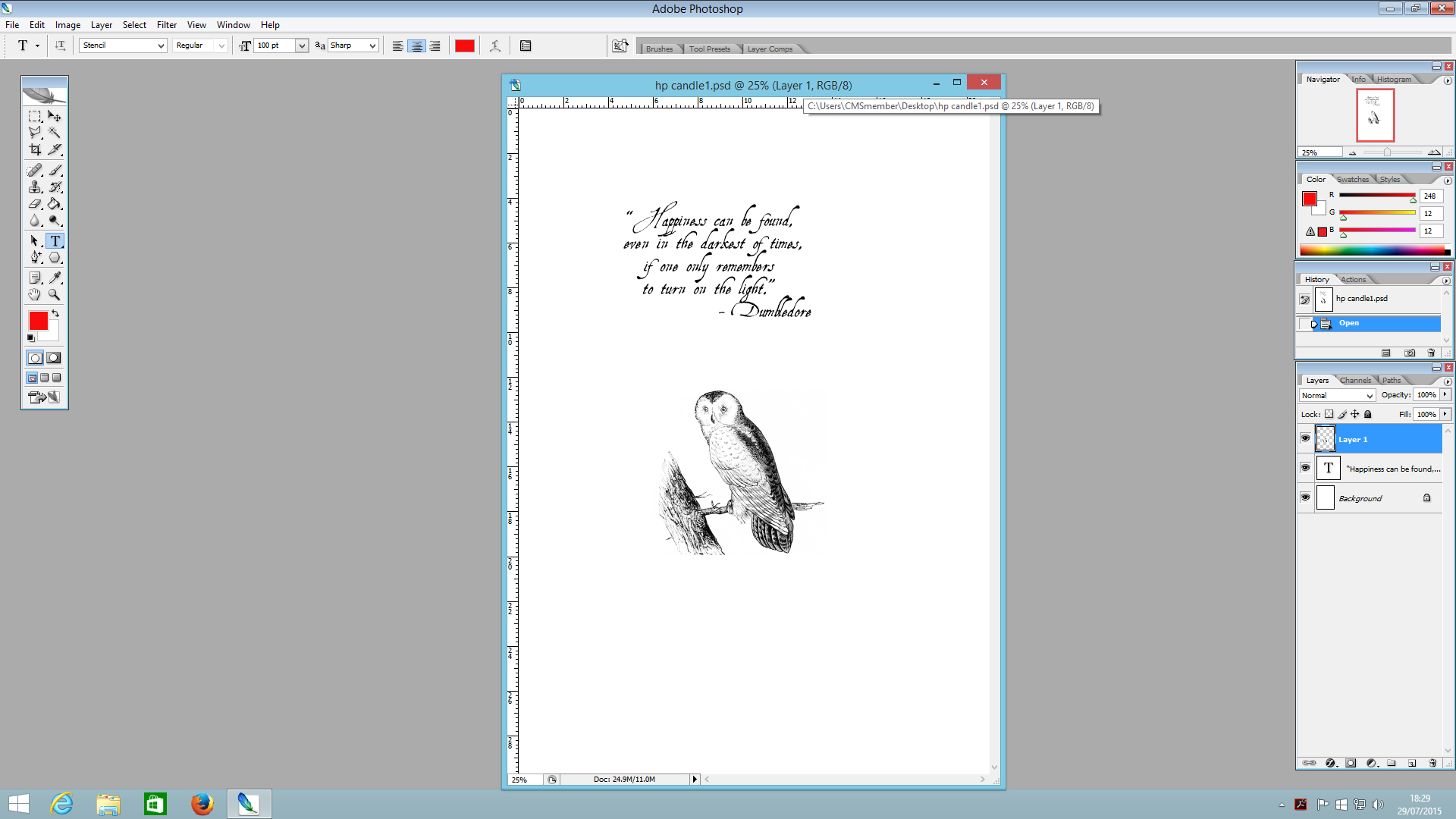The width and height of the screenshot is (1456, 819).
Task: Open the font size dropdown 100 pt
Action: pos(301,45)
